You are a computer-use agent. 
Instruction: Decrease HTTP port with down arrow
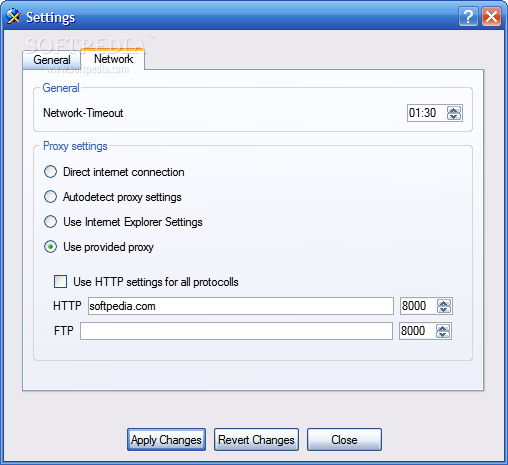pyautogui.click(x=444, y=309)
